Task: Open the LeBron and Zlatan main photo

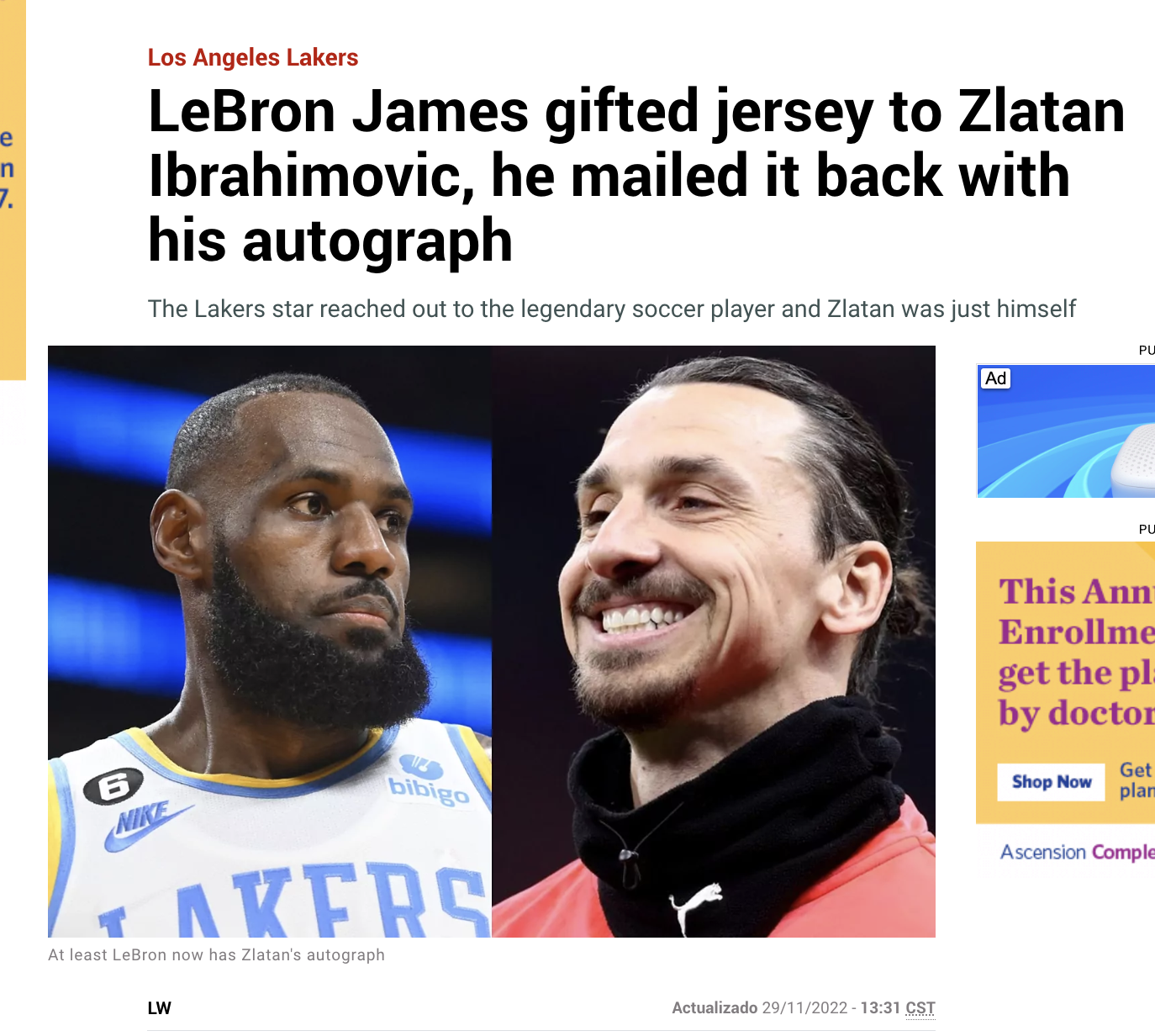Action: coord(492,642)
